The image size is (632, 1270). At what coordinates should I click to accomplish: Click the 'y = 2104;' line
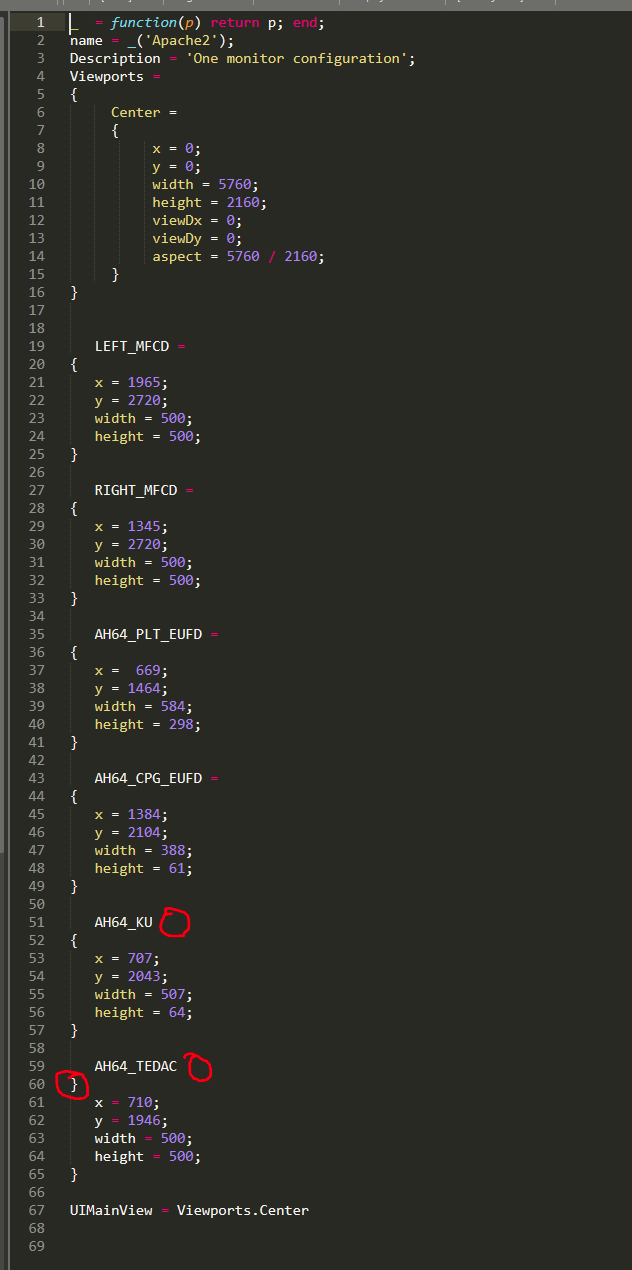click(x=131, y=832)
